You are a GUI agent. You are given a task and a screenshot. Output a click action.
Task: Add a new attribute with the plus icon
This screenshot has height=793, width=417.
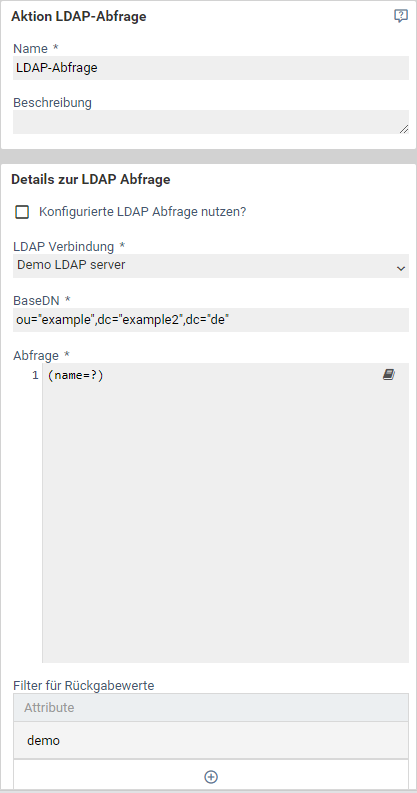211,777
